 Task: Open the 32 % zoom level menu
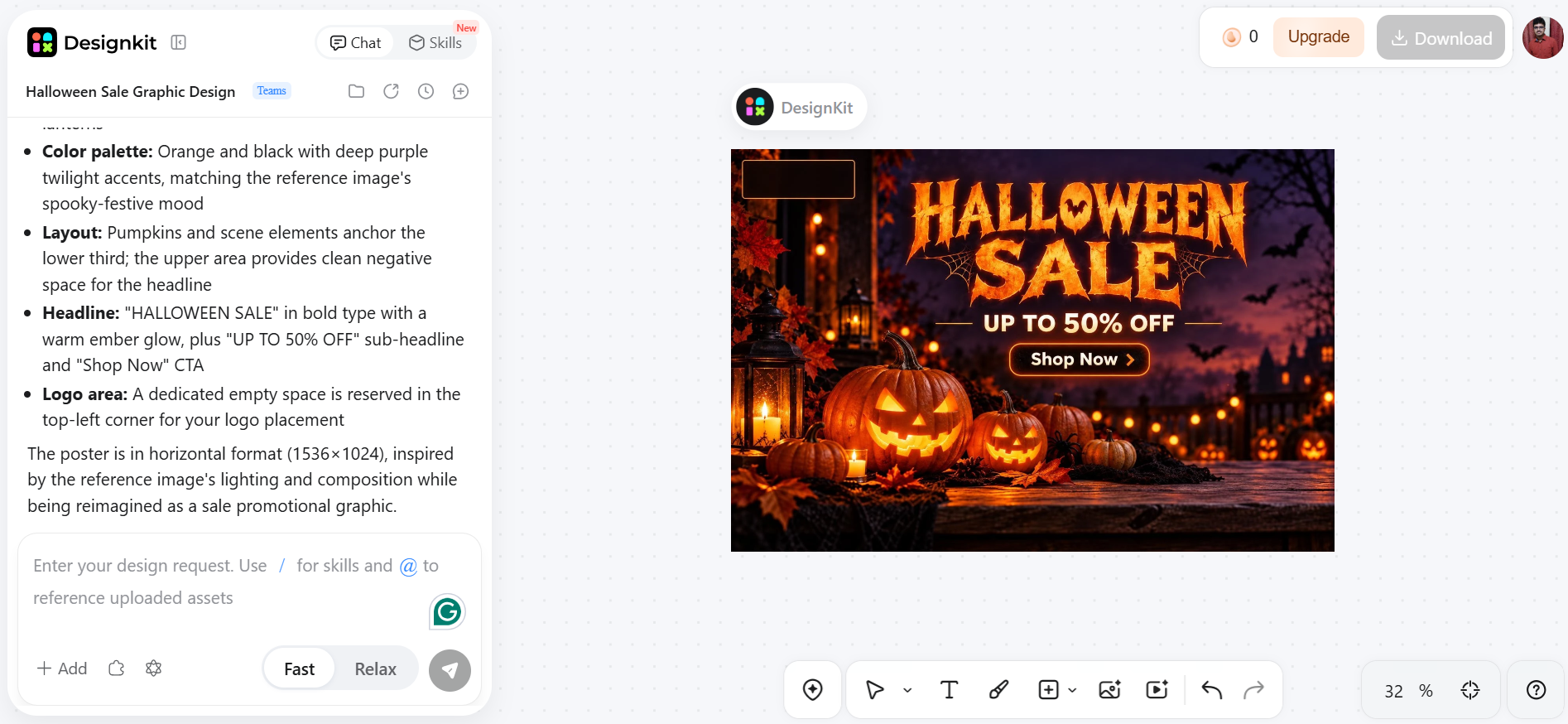click(1408, 691)
